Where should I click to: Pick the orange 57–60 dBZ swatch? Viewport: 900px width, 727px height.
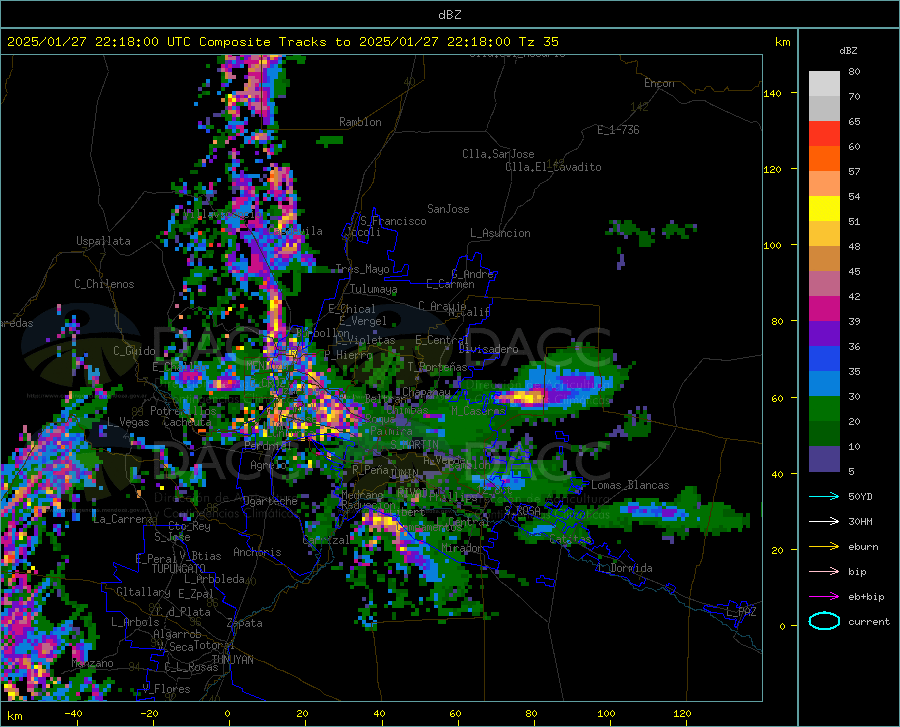pyautogui.click(x=824, y=159)
